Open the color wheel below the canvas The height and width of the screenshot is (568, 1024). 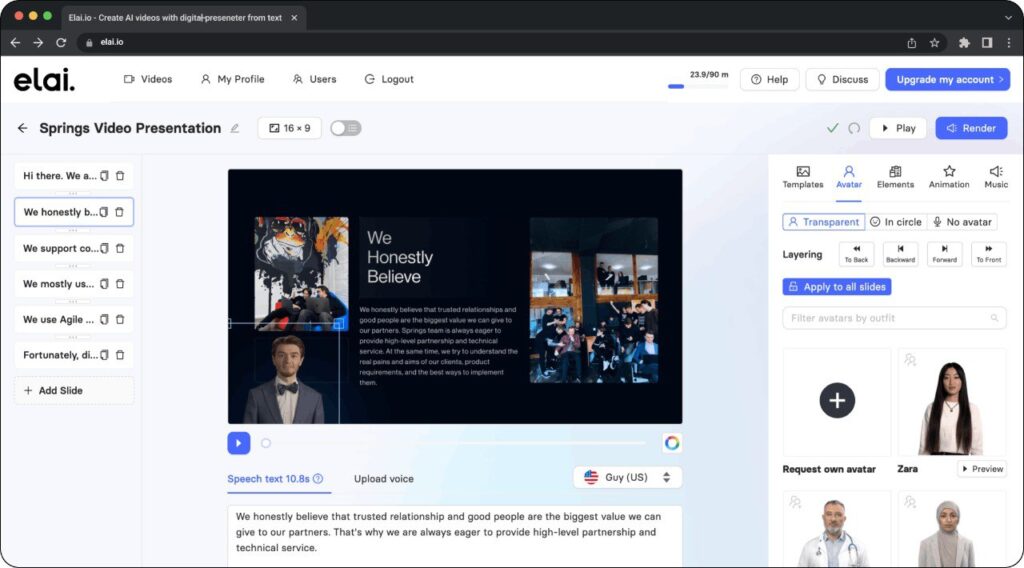click(672, 443)
